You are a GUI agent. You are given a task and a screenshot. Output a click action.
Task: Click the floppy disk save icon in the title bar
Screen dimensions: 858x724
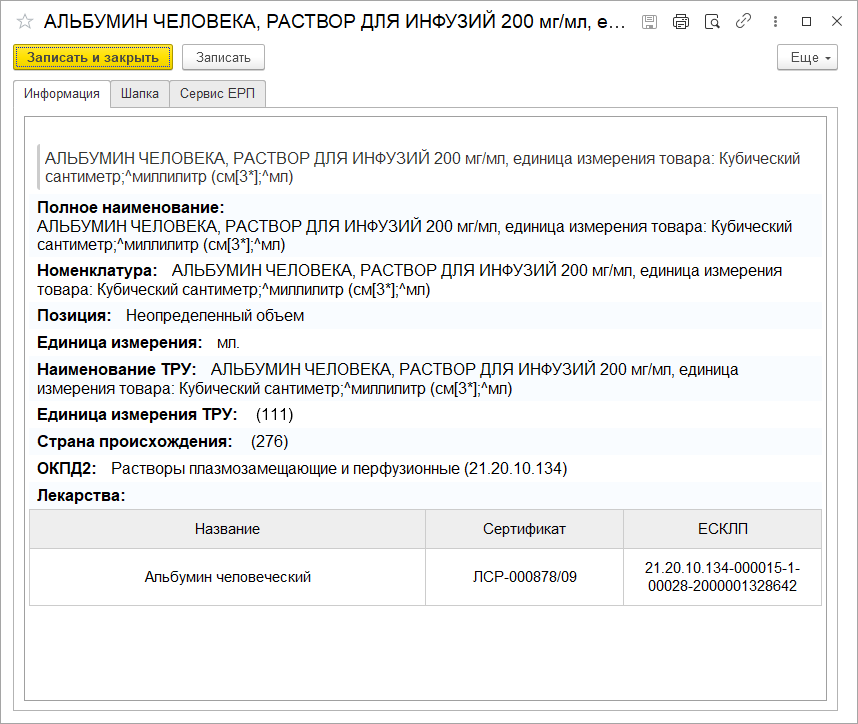[x=650, y=22]
